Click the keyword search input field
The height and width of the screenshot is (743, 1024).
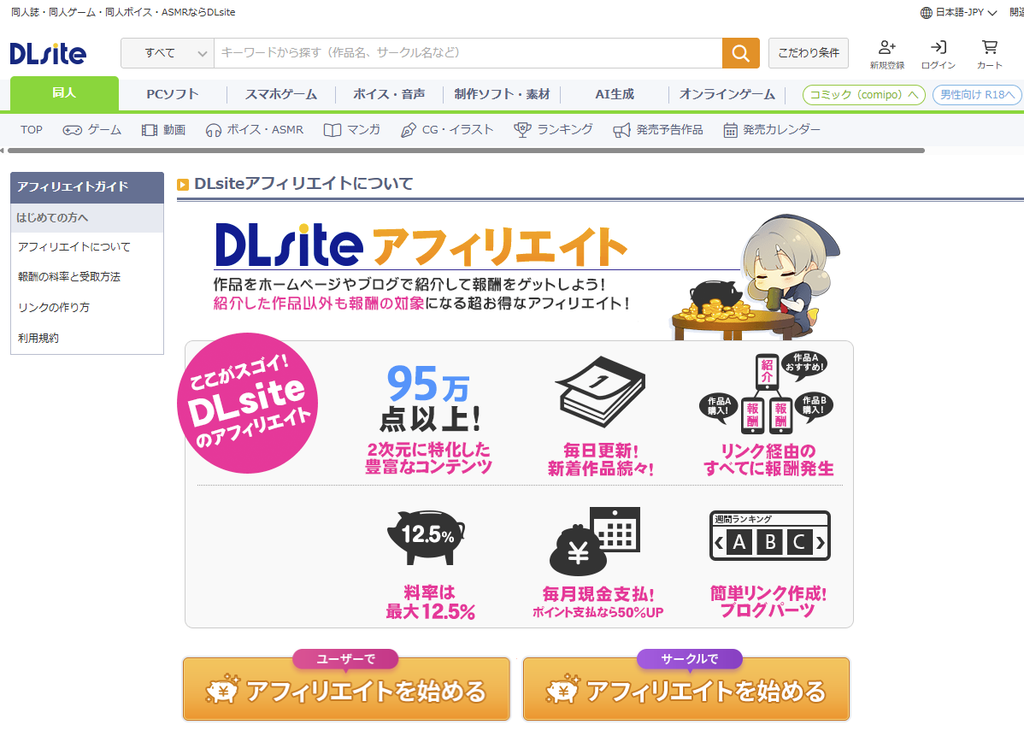pos(468,53)
